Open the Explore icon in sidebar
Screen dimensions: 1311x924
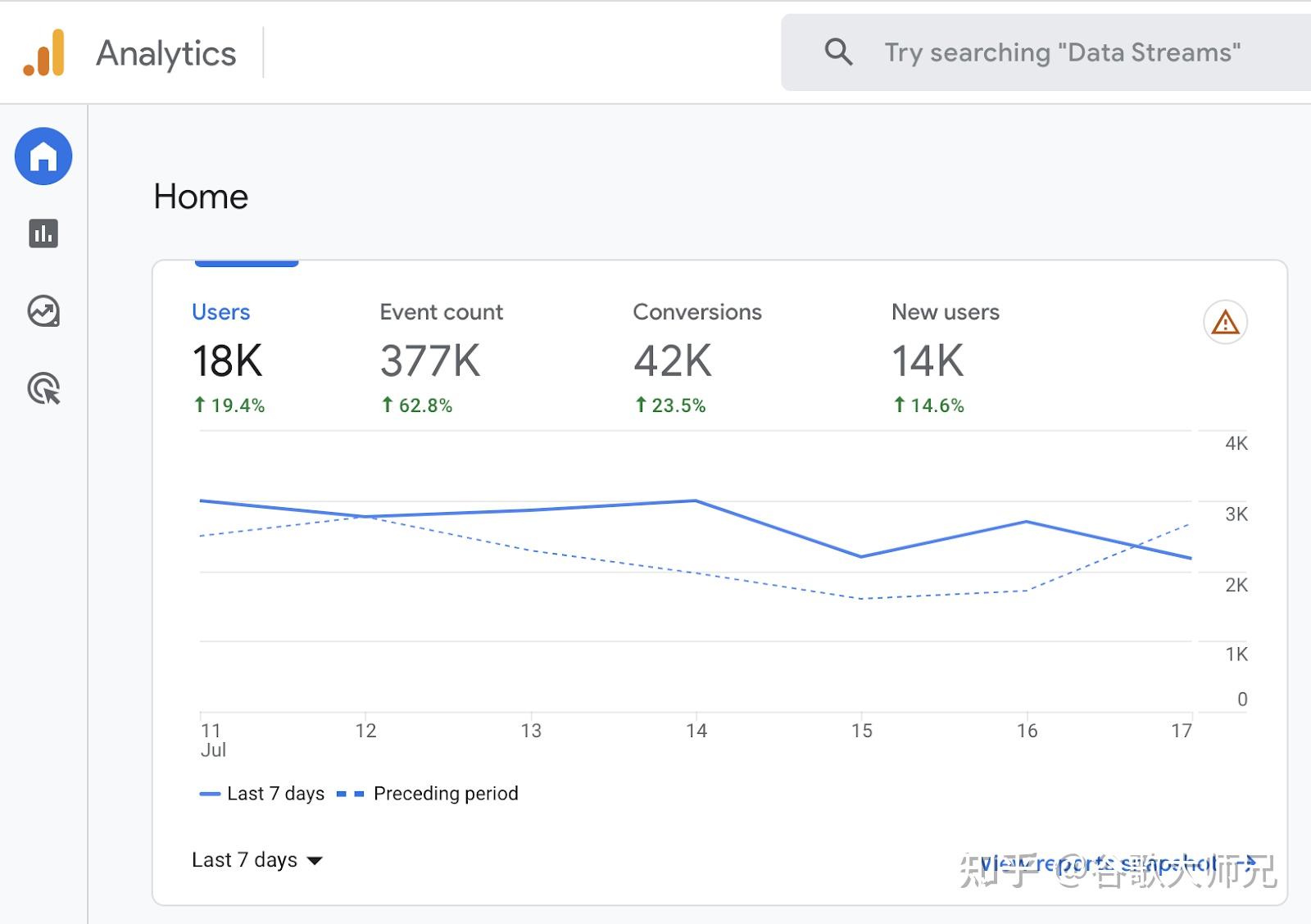pyautogui.click(x=43, y=311)
